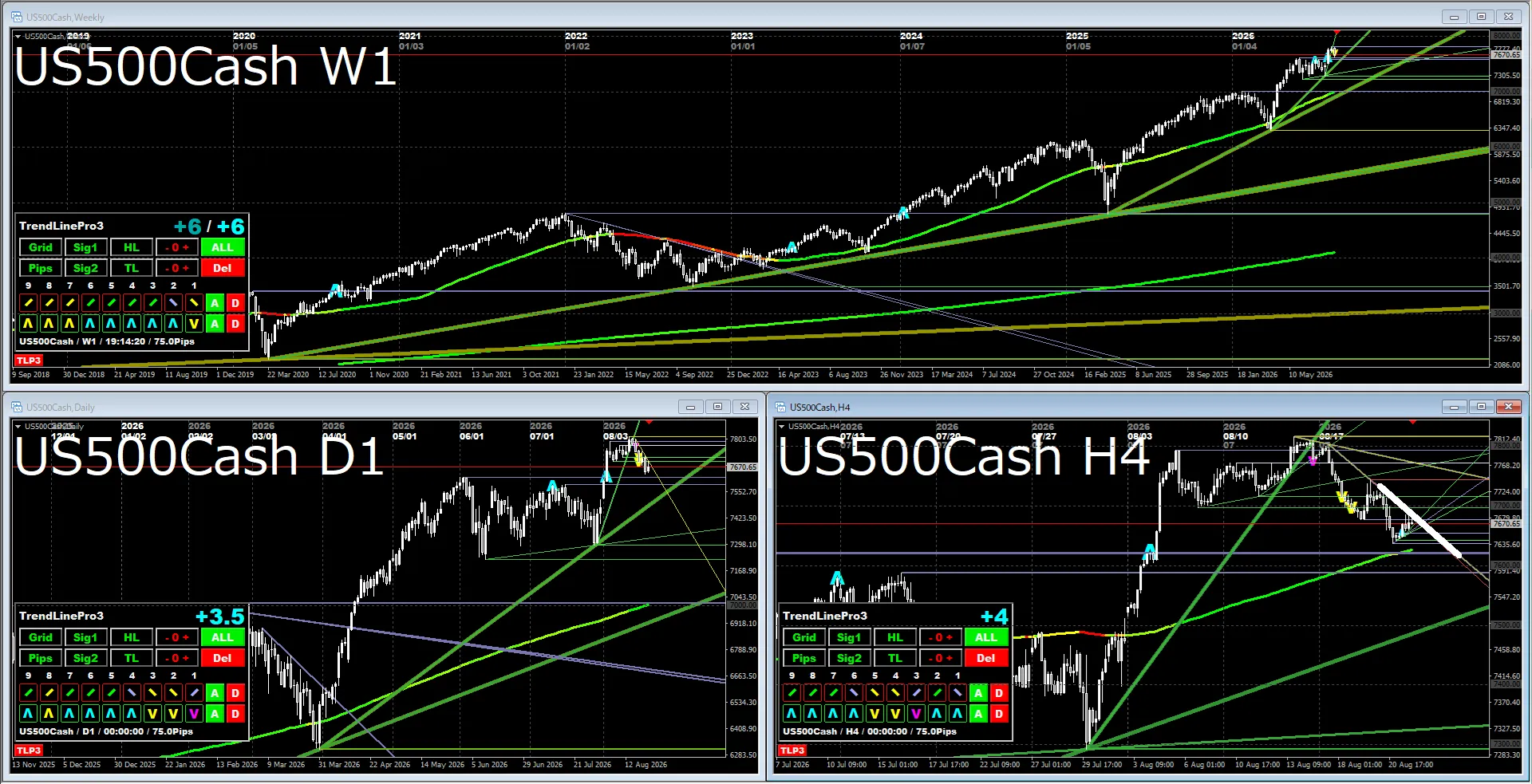Click trendline 3 icon in H4 panel
The width and height of the screenshot is (1532, 784).
pos(916,693)
